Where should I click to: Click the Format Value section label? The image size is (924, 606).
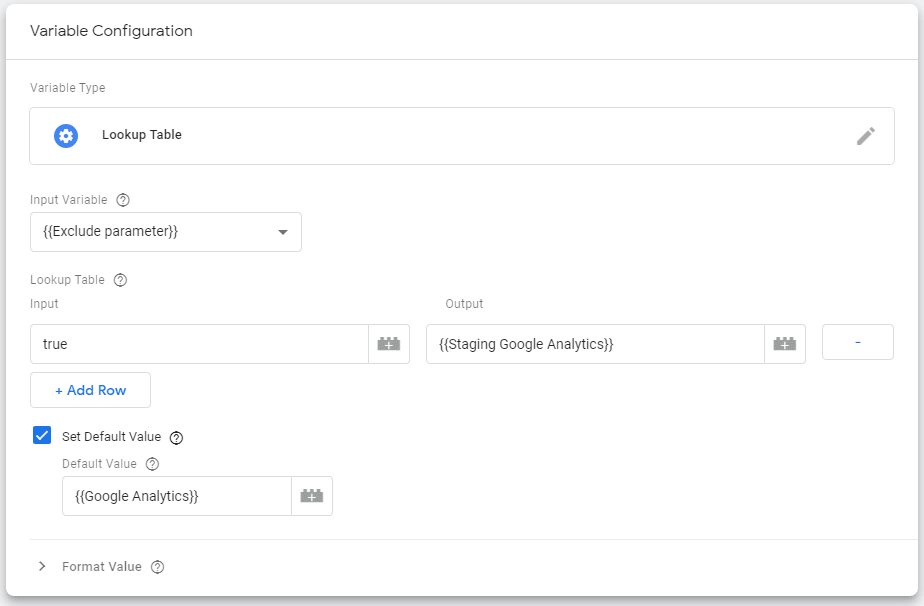click(102, 567)
